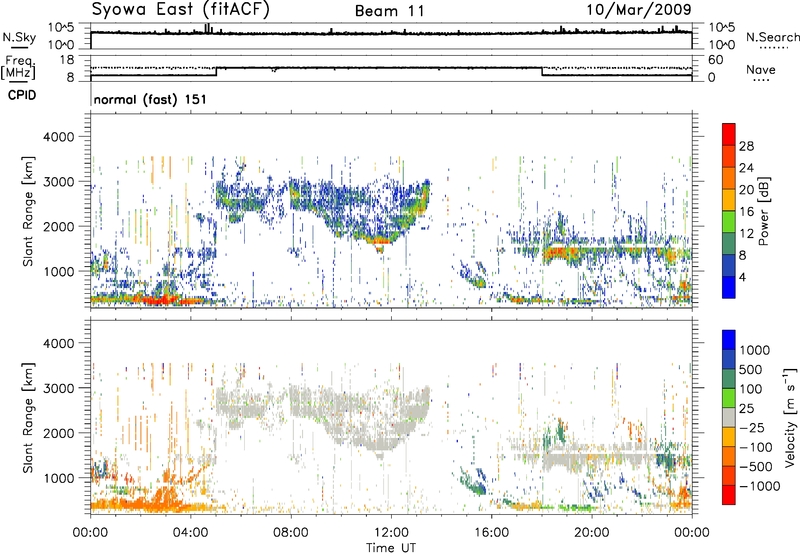Click "Slant Range [km]" label of velocity panel

tap(28, 417)
